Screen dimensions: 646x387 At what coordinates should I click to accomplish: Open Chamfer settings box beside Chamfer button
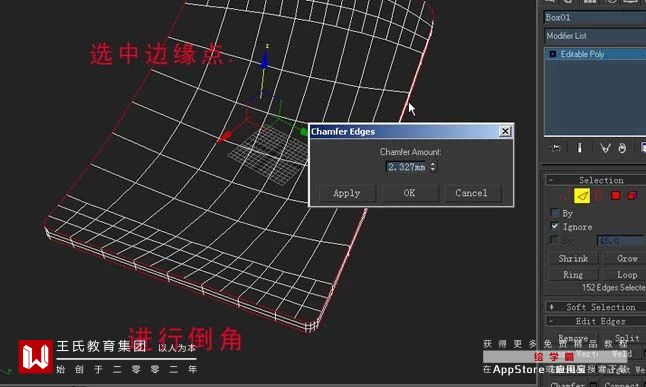[x=594, y=385]
